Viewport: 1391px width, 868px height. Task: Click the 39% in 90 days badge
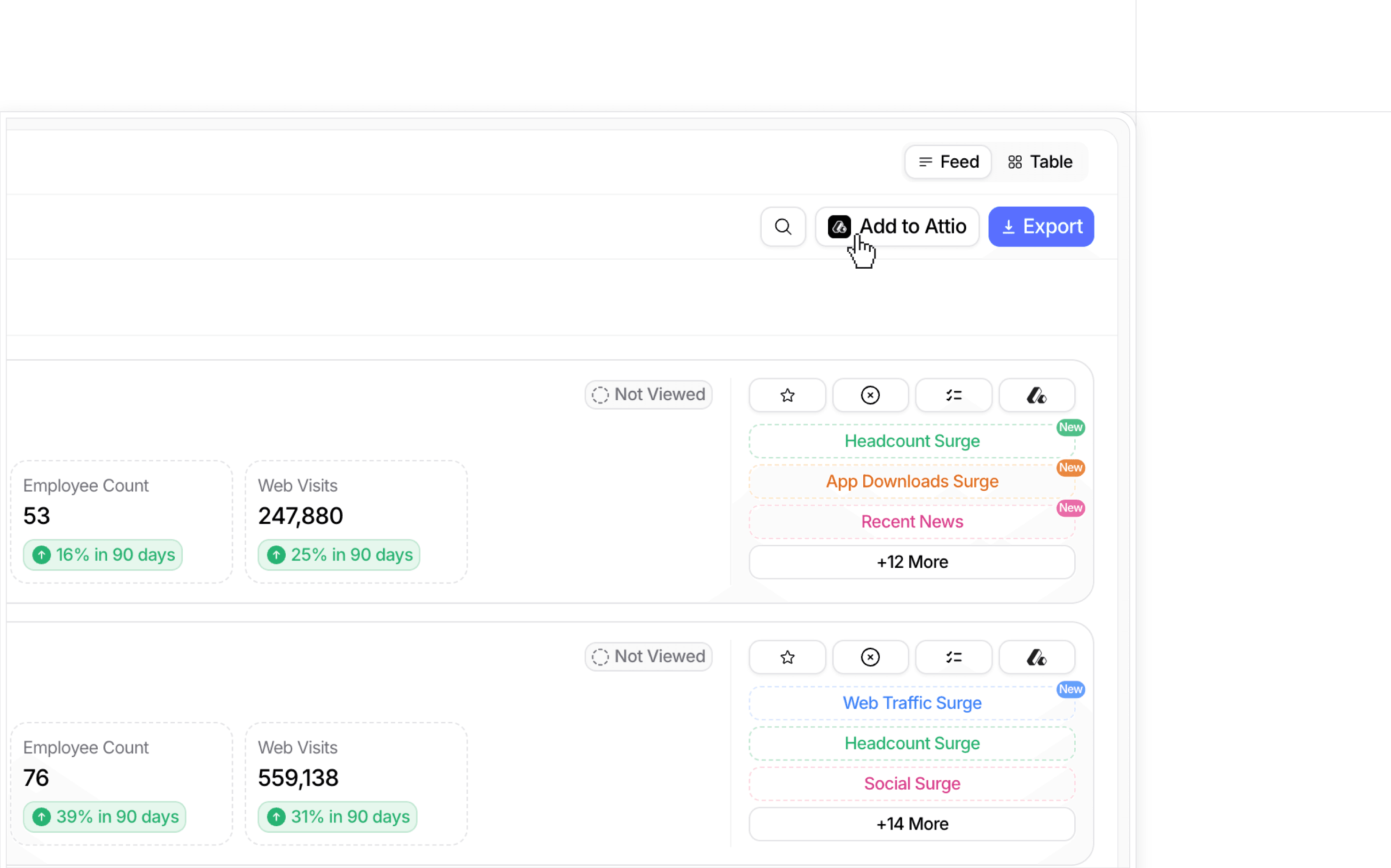click(x=104, y=816)
